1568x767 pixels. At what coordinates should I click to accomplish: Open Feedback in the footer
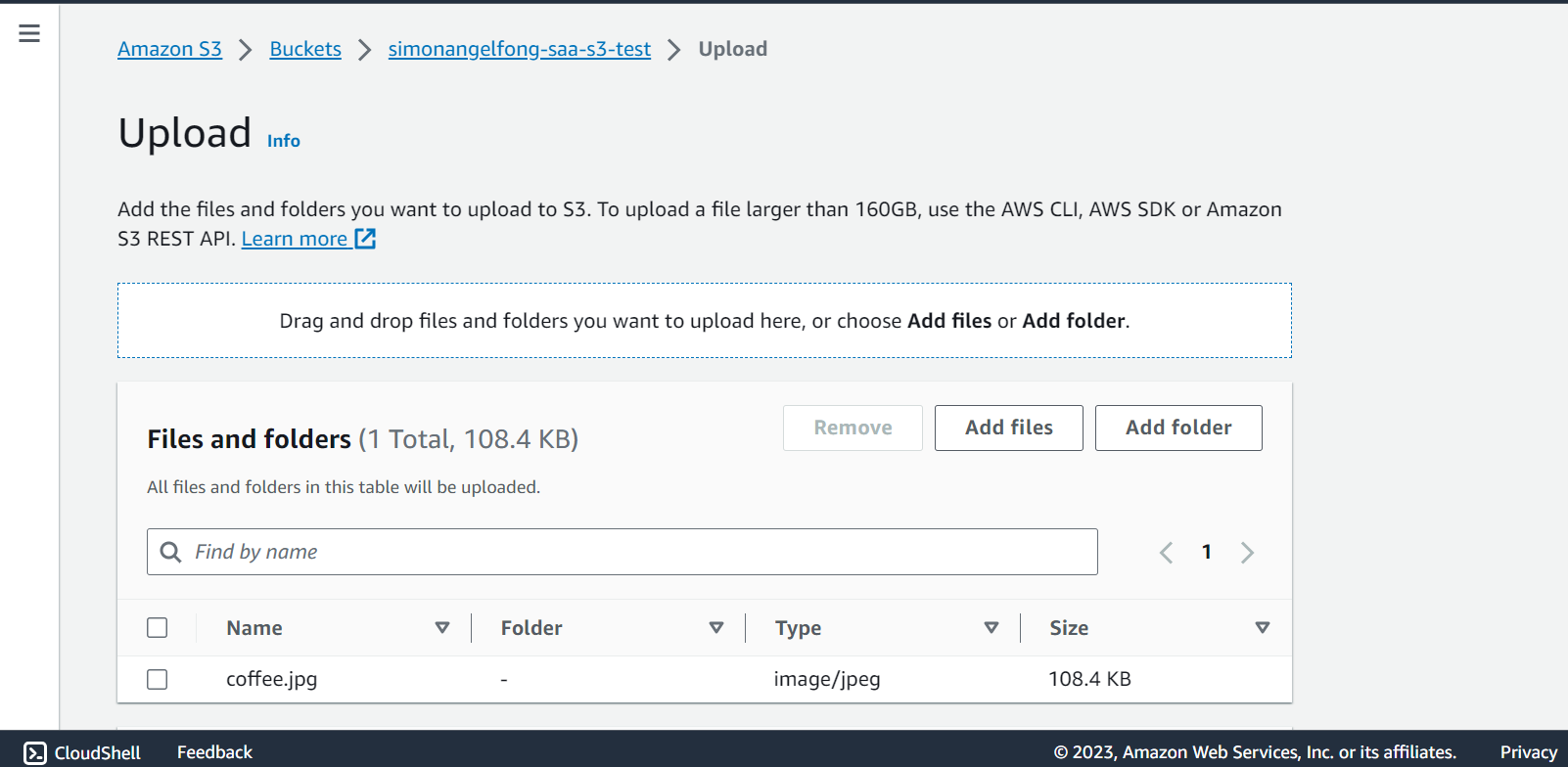pos(214,752)
